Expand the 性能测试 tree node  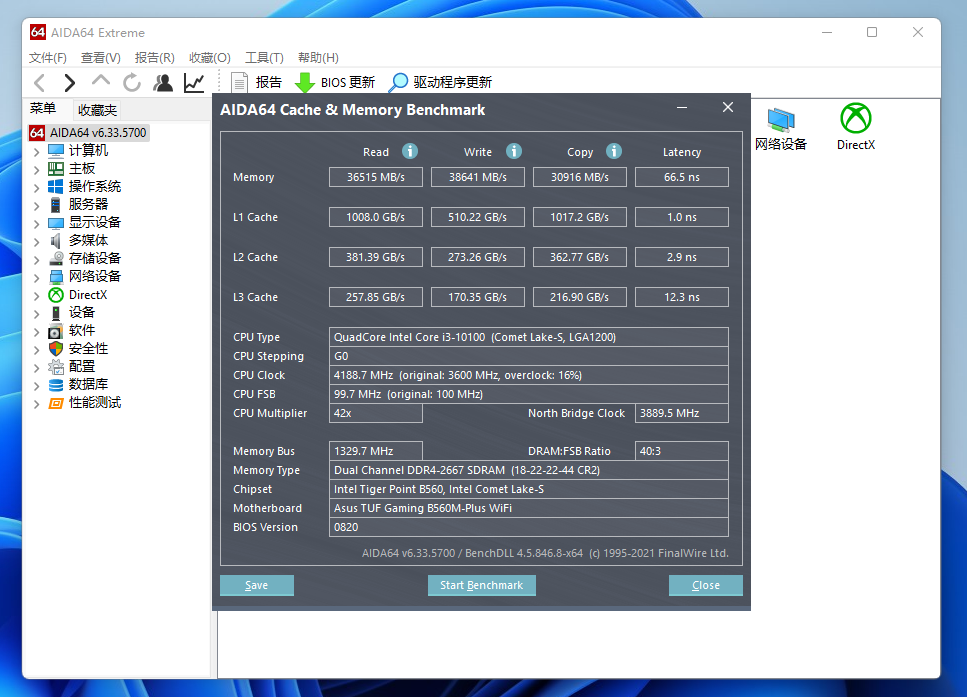pyautogui.click(x=36, y=402)
